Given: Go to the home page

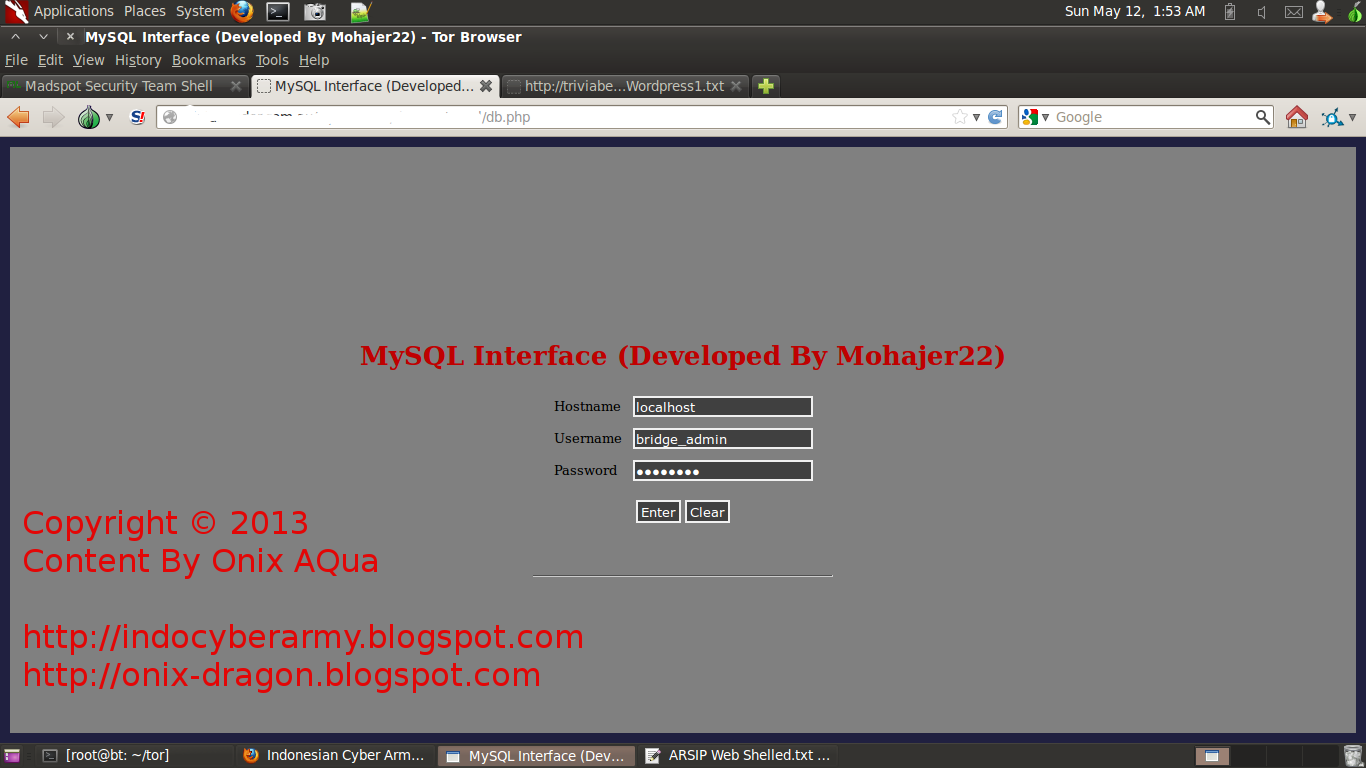Looking at the screenshot, I should coord(1297,117).
